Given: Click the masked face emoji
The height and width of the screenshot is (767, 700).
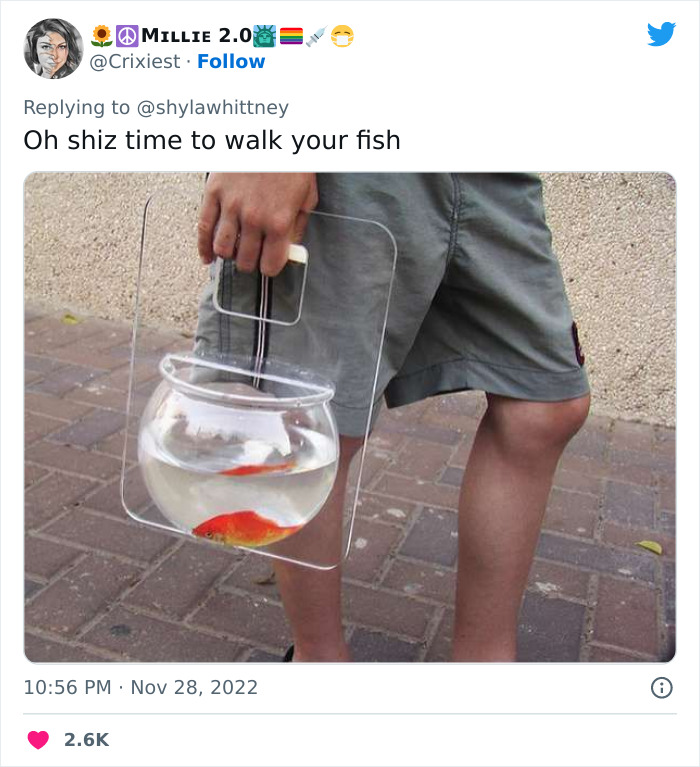Looking at the screenshot, I should 342,36.
